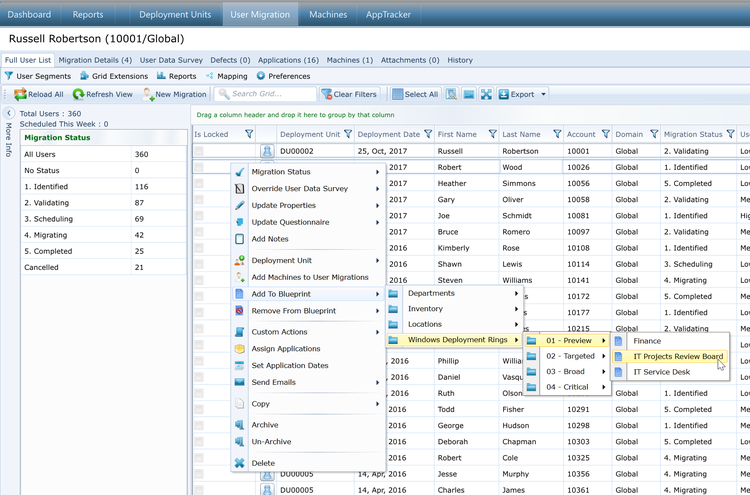750x495 pixels.
Task: Click account number 10291 cell
Action: 578,409
